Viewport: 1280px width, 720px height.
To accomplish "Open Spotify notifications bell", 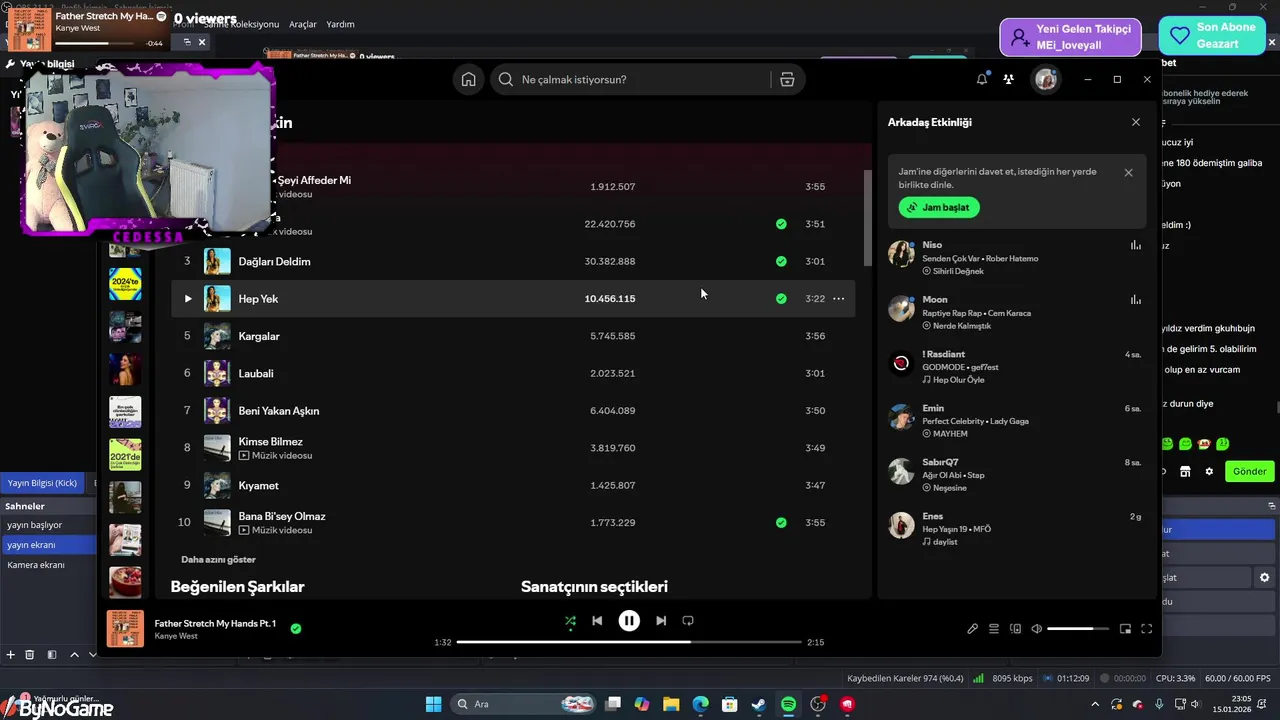I will (982, 79).
